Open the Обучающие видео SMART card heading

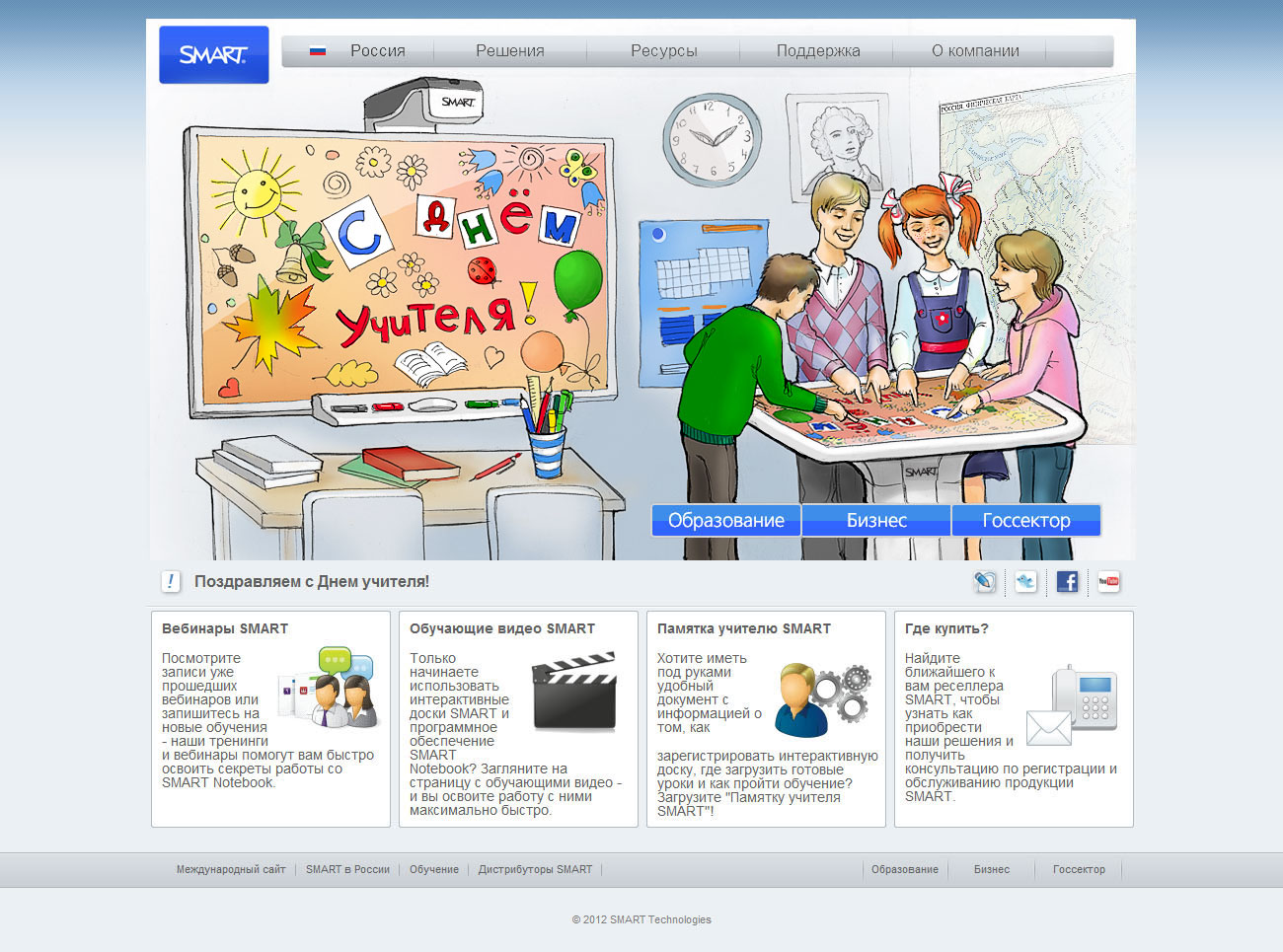point(502,628)
